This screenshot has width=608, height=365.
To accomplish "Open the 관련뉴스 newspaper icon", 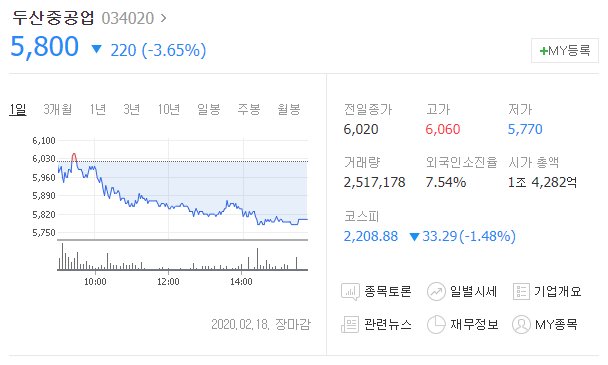I will click(350, 324).
